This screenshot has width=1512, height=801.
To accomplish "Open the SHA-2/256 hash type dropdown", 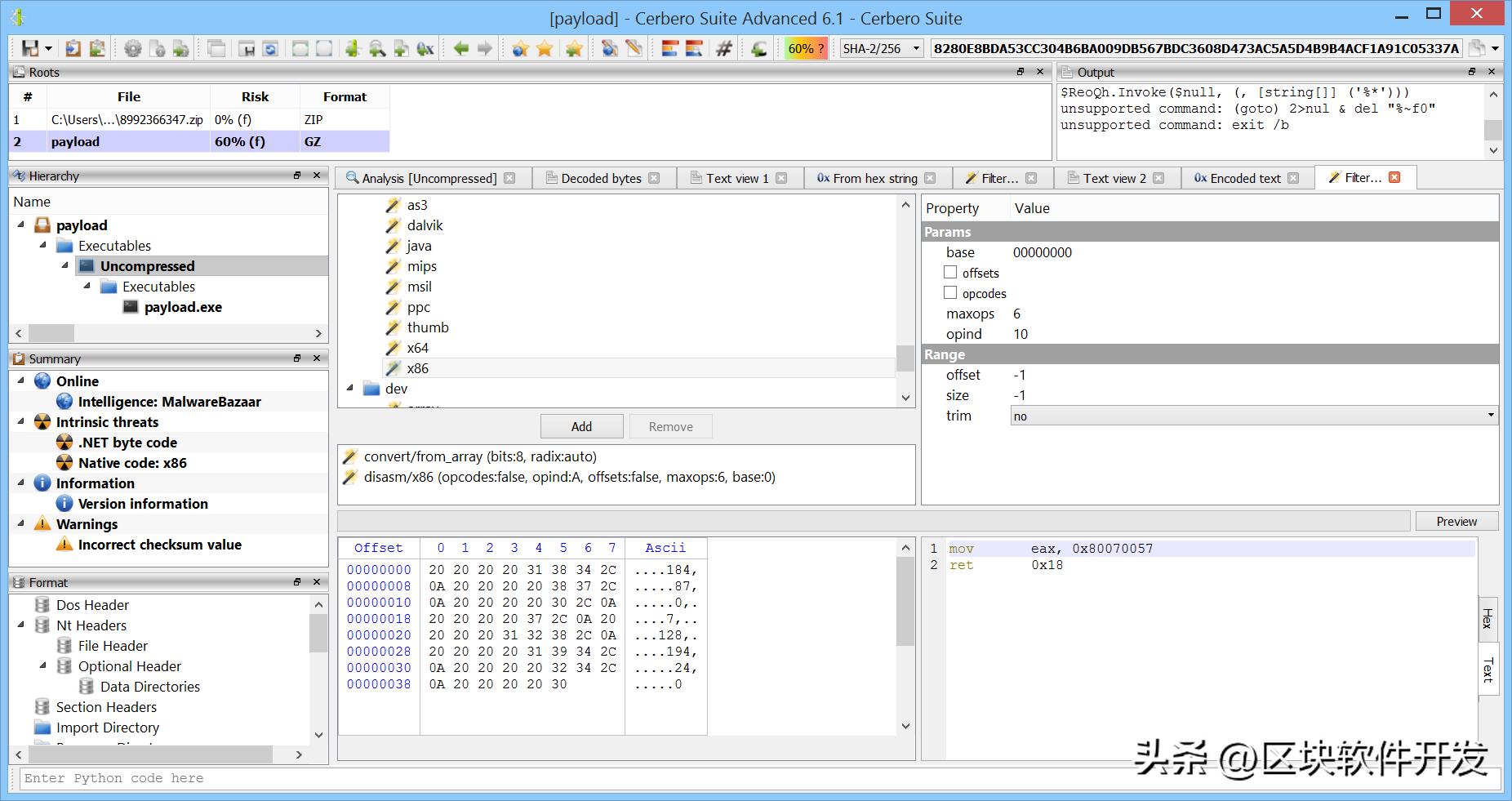I will 881,49.
